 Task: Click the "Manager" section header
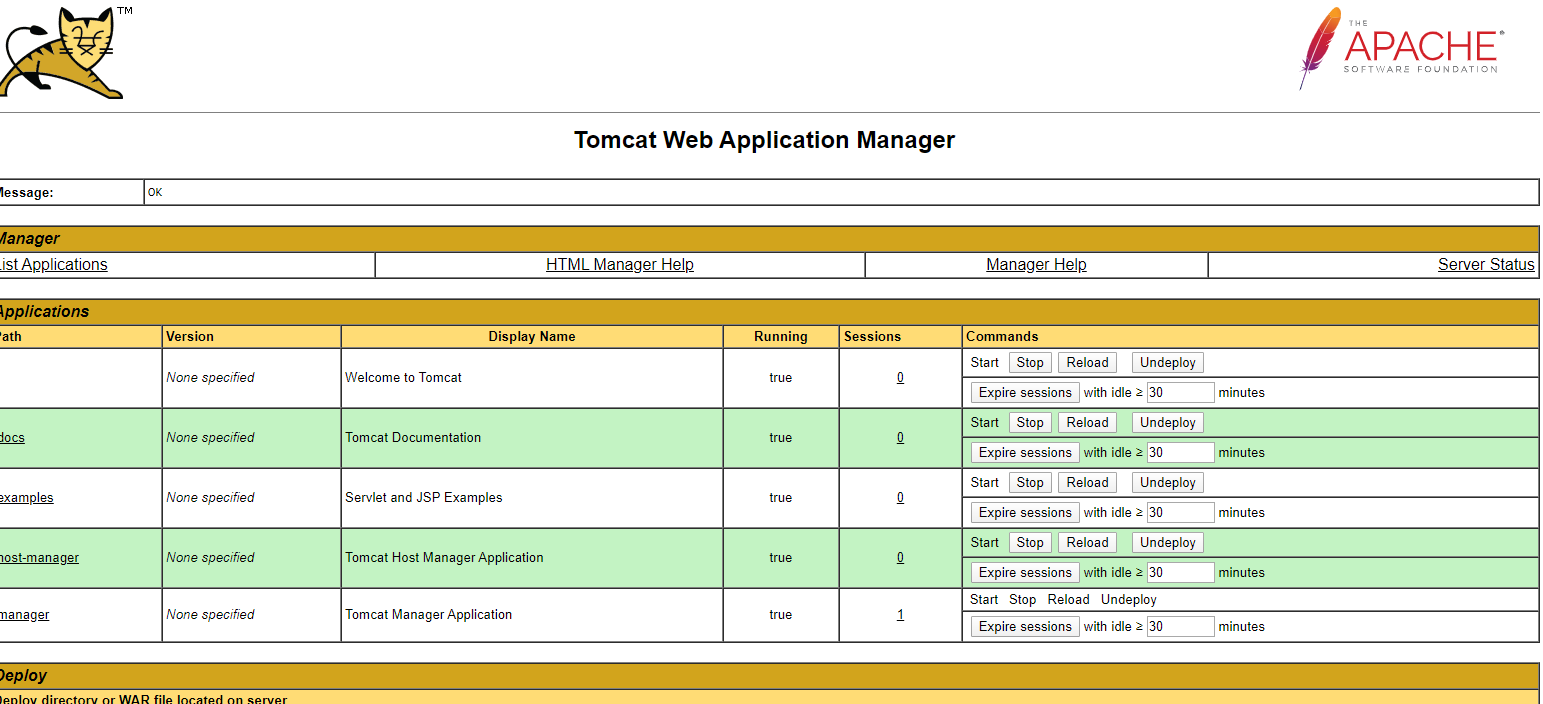[x=29, y=239]
